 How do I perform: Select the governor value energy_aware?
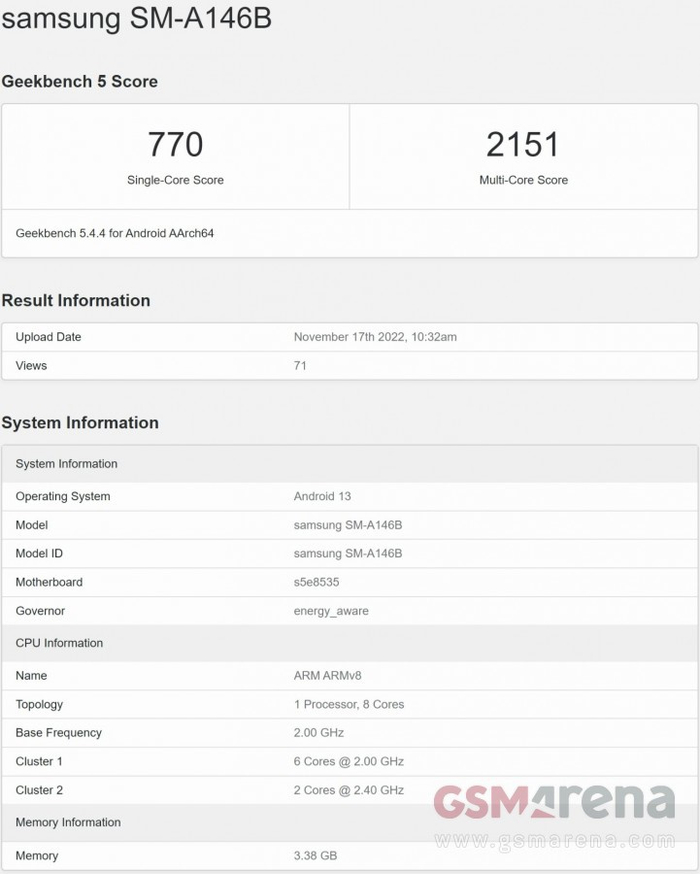click(331, 611)
